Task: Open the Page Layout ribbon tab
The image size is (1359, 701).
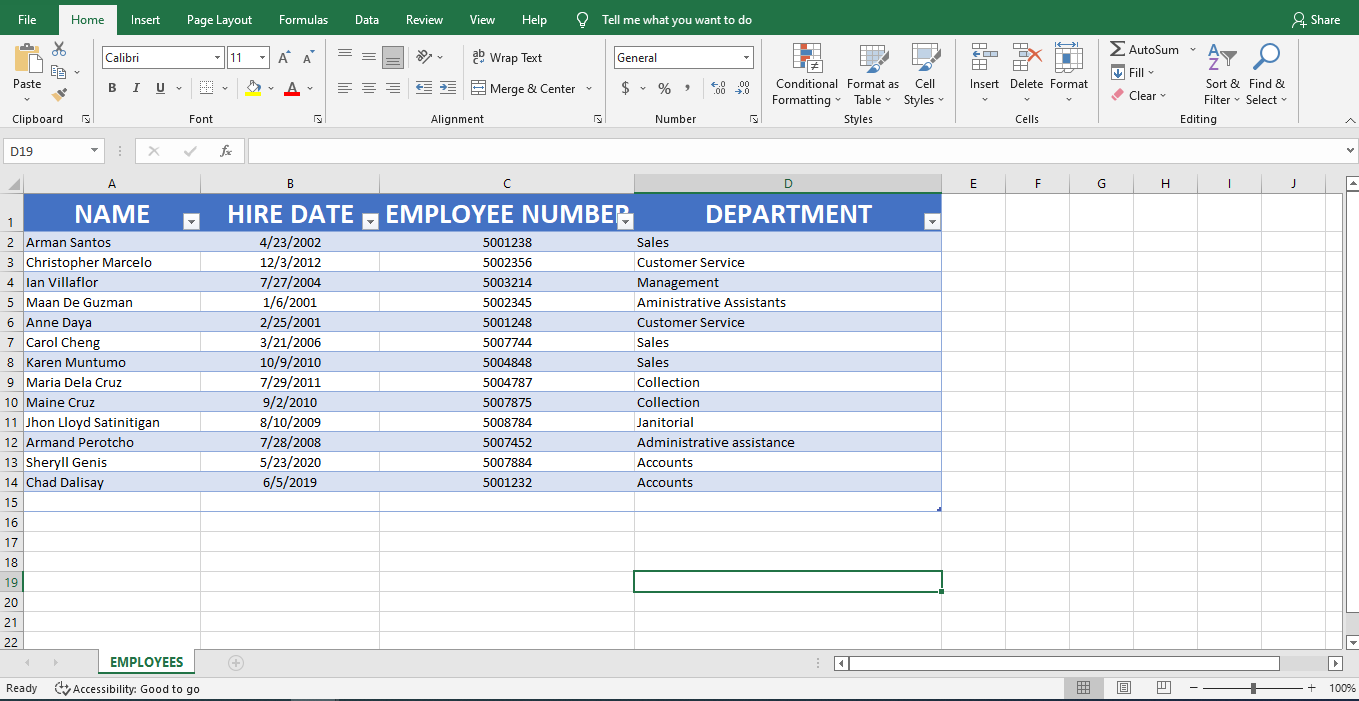Action: 219,20
